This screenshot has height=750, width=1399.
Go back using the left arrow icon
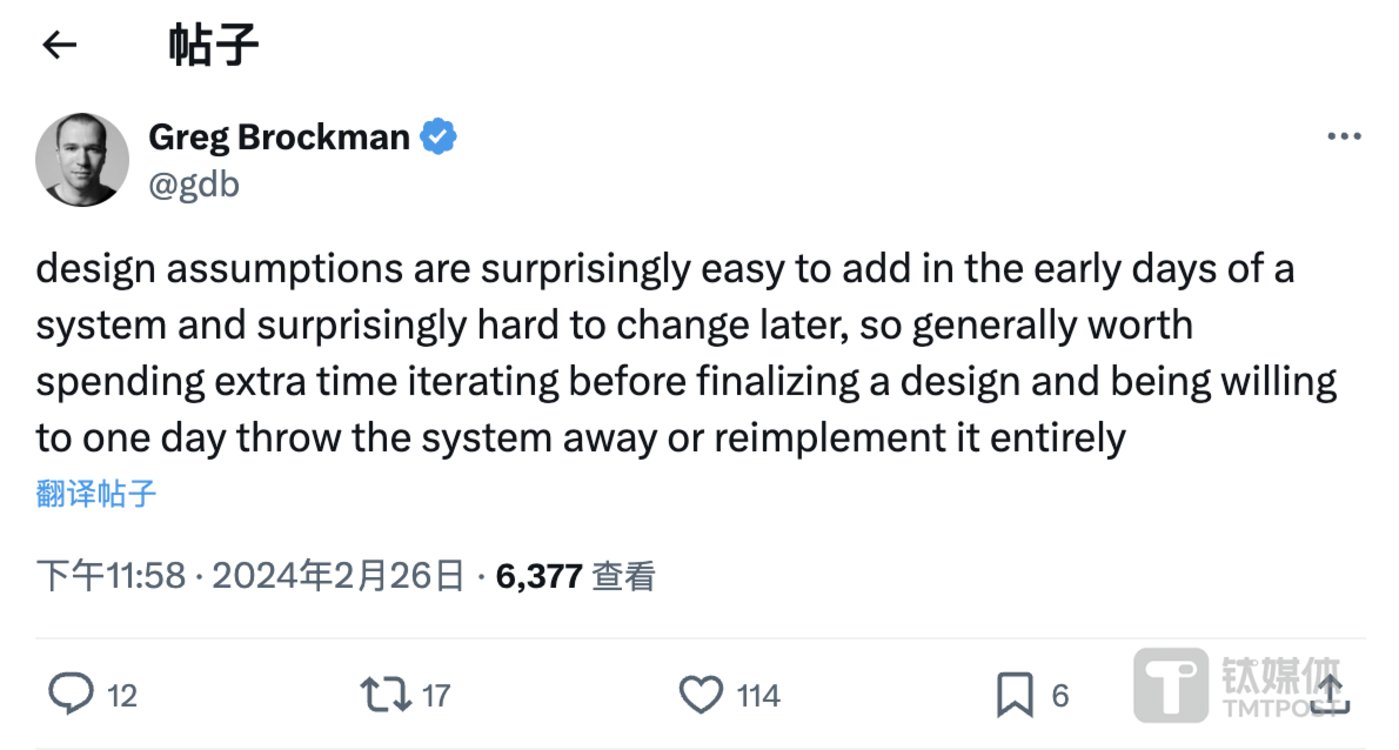coord(60,45)
